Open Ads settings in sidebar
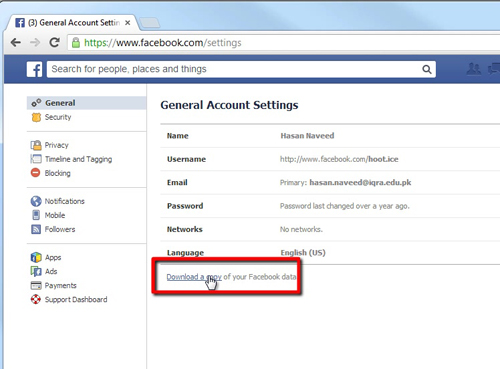 click(51, 271)
